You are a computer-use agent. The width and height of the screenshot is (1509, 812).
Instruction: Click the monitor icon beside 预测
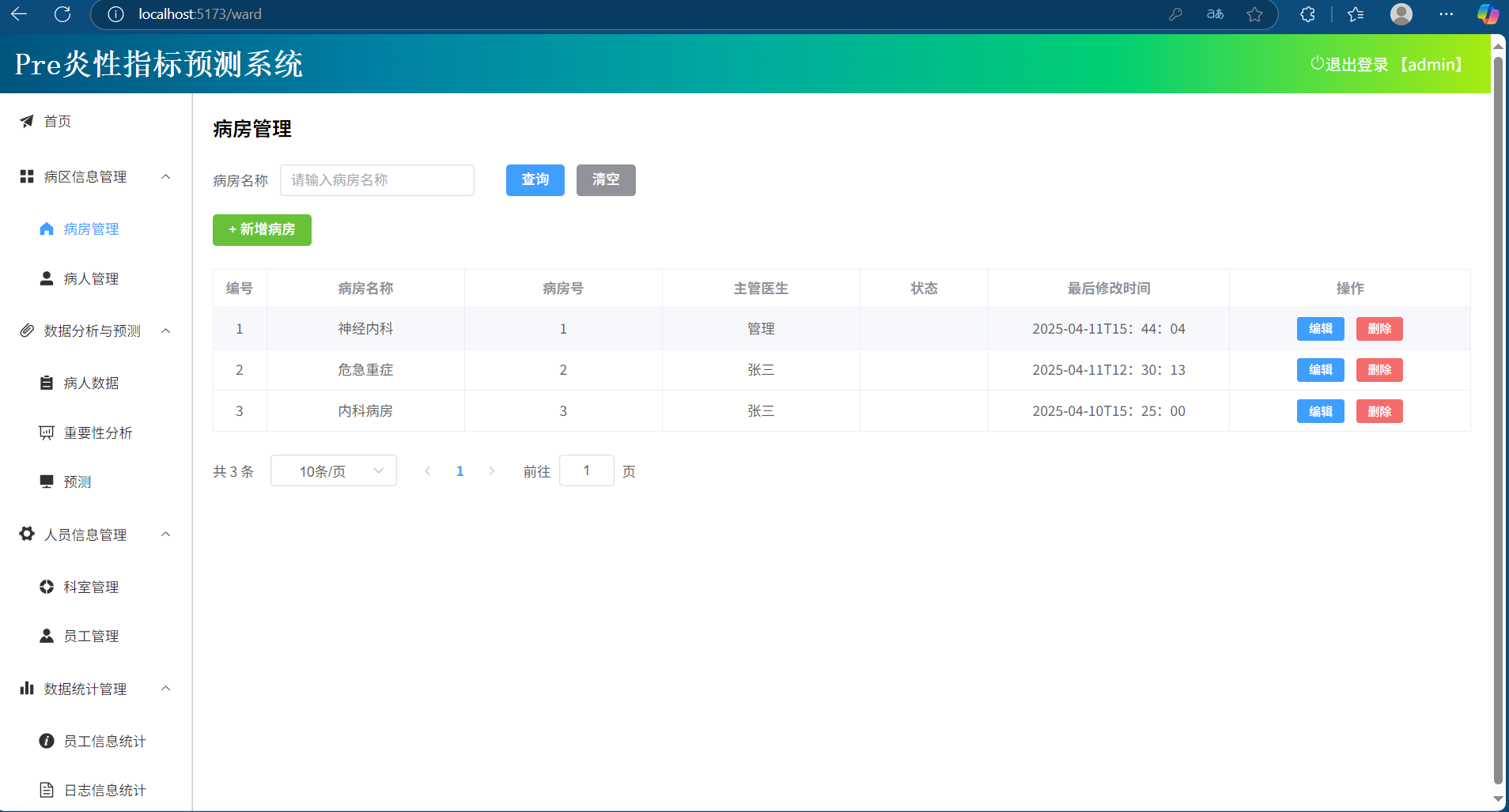[x=47, y=482]
